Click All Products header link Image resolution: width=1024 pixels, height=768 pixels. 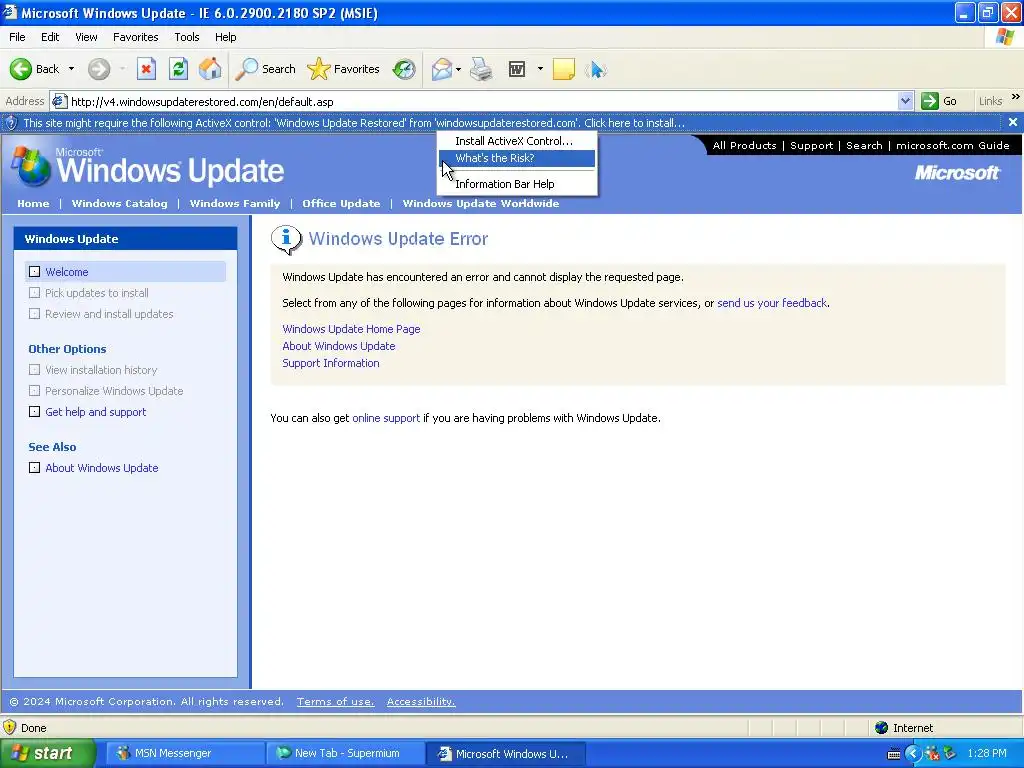pyautogui.click(x=744, y=146)
